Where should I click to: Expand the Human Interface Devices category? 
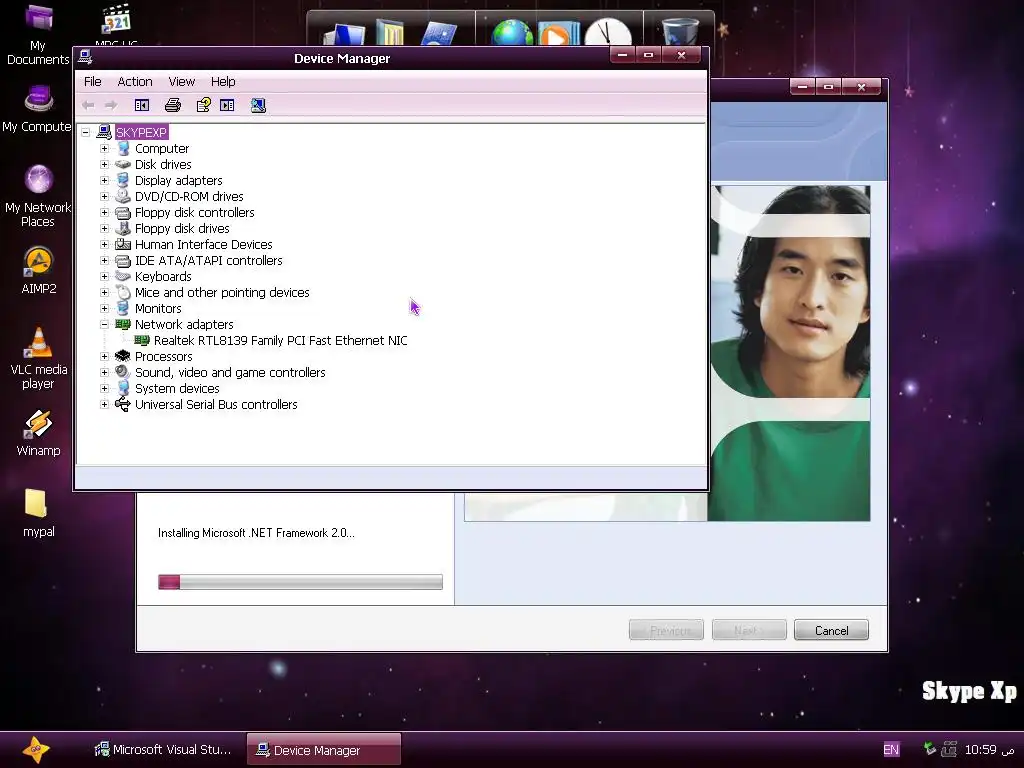pyautogui.click(x=104, y=245)
